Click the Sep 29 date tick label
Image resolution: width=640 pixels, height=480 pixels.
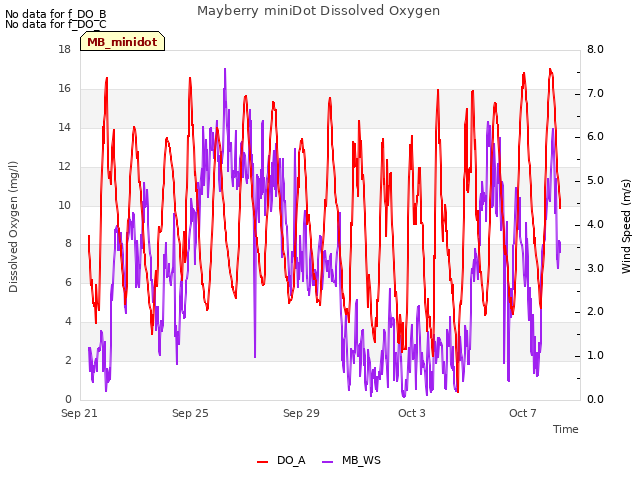tap(301, 413)
